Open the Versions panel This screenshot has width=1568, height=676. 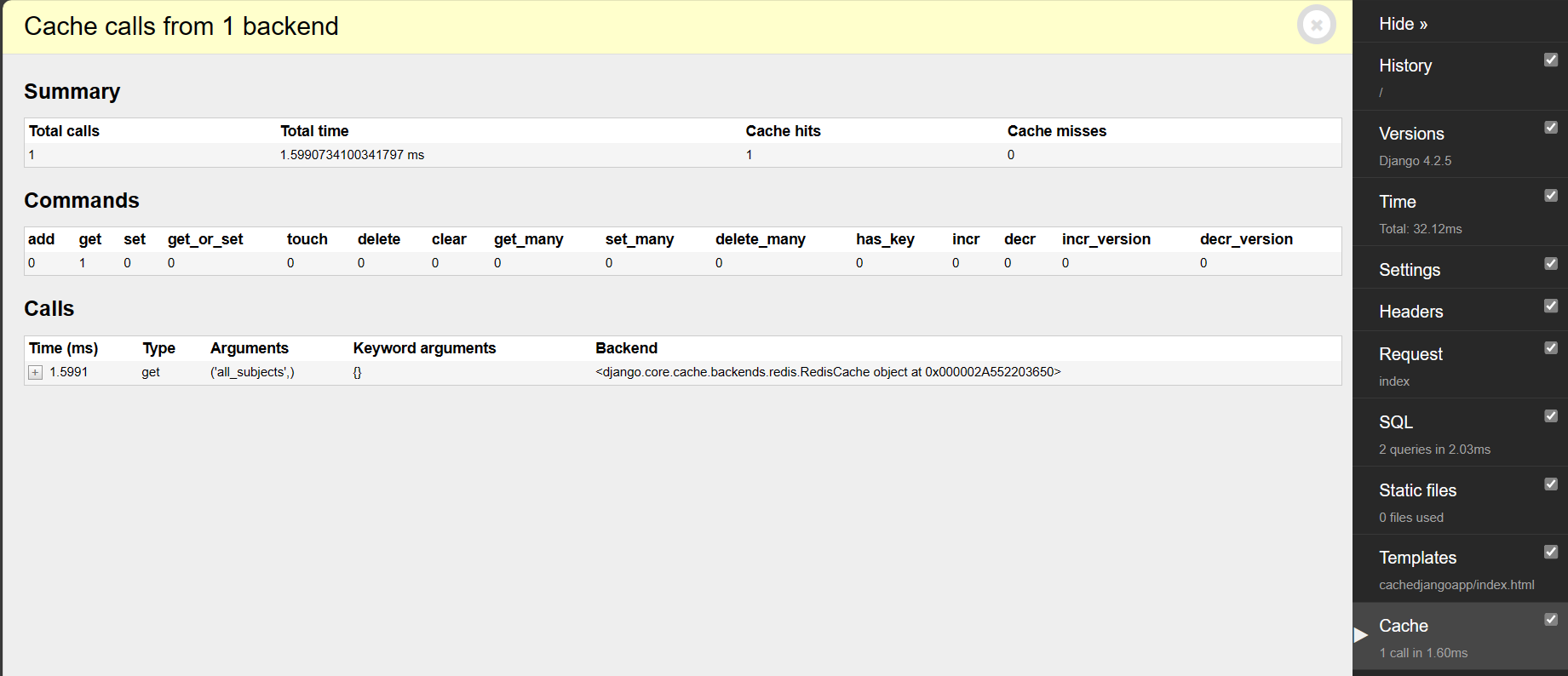(x=1411, y=134)
